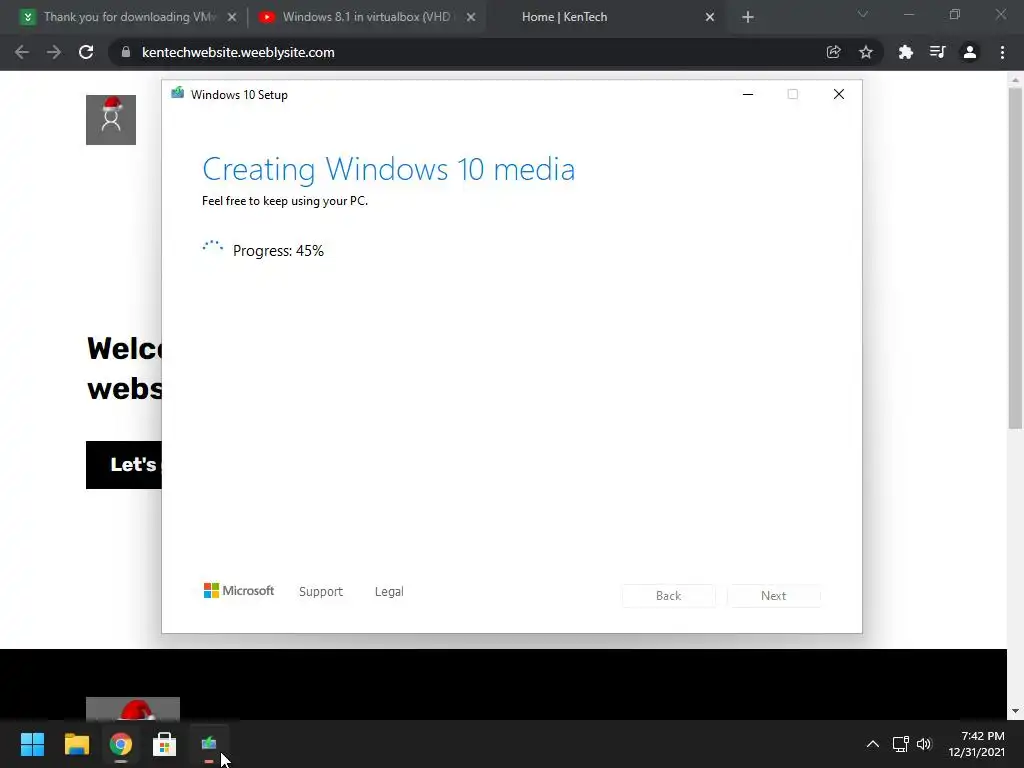Show hidden system tray icons
Screen dimensions: 1024x768
pos(872,744)
